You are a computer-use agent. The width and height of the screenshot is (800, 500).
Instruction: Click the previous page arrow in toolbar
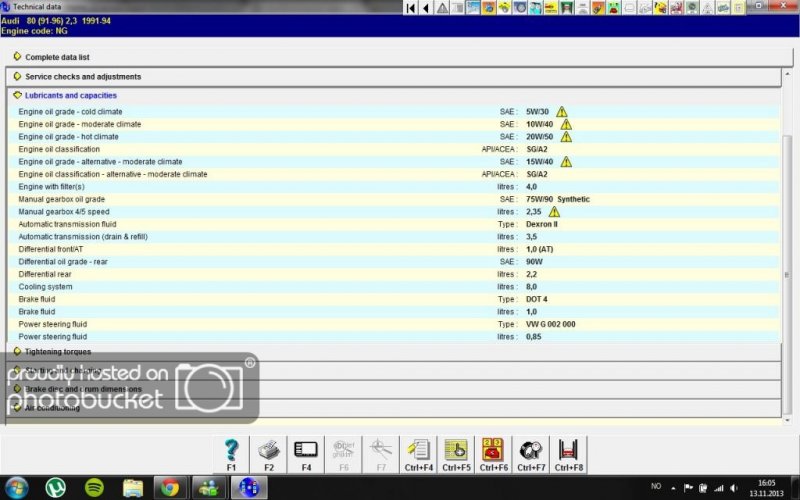point(426,8)
